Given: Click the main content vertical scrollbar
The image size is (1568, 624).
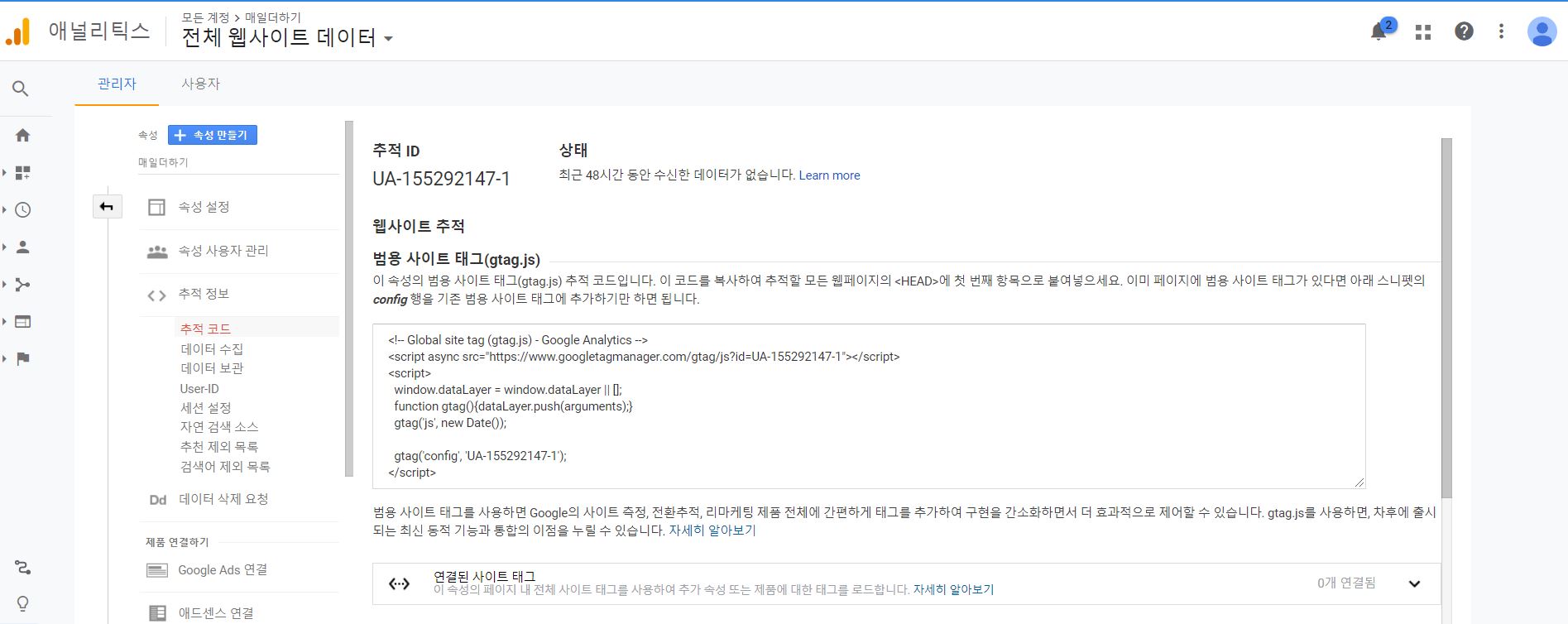Looking at the screenshot, I should 1446,319.
